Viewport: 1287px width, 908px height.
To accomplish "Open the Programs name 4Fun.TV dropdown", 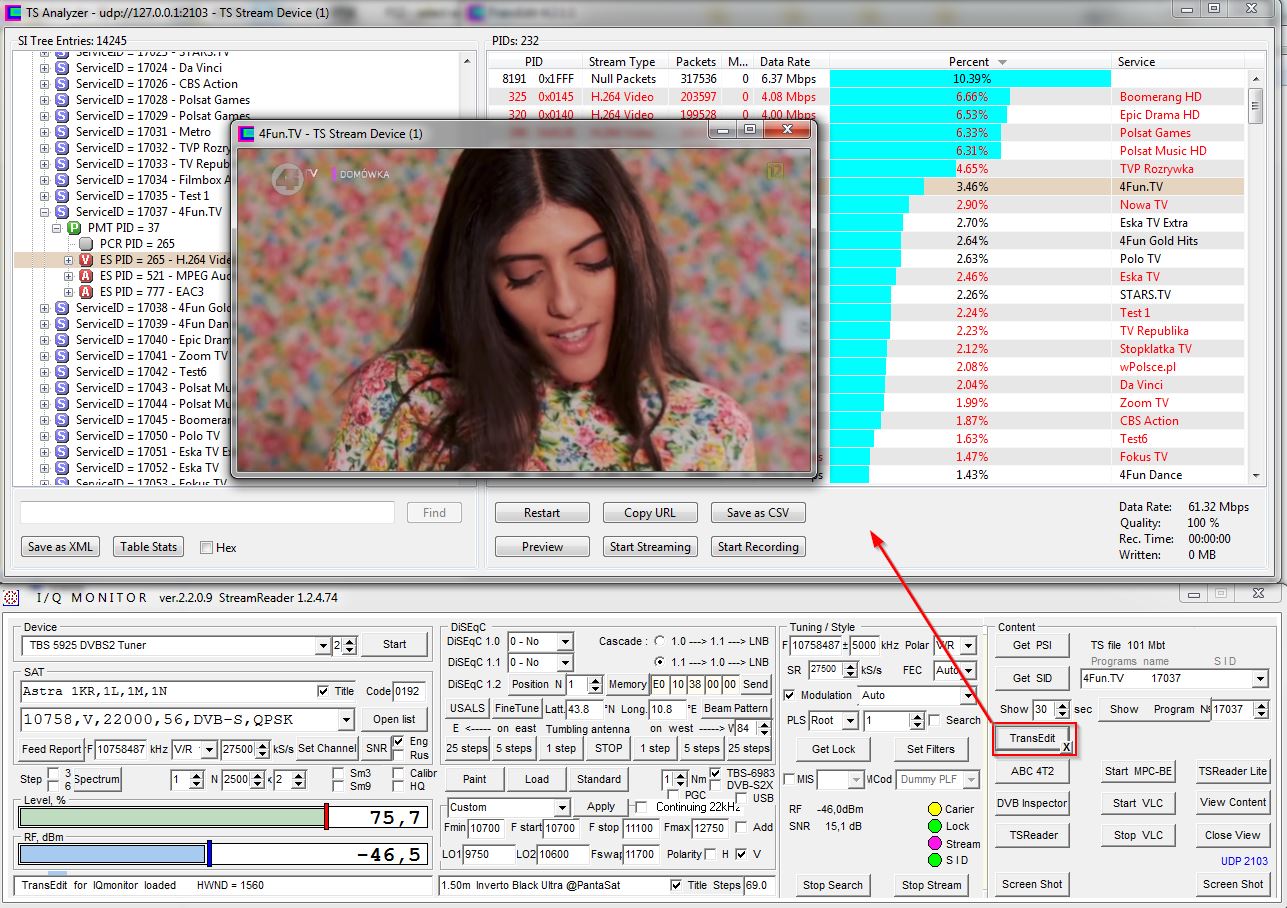I will [x=1260, y=678].
